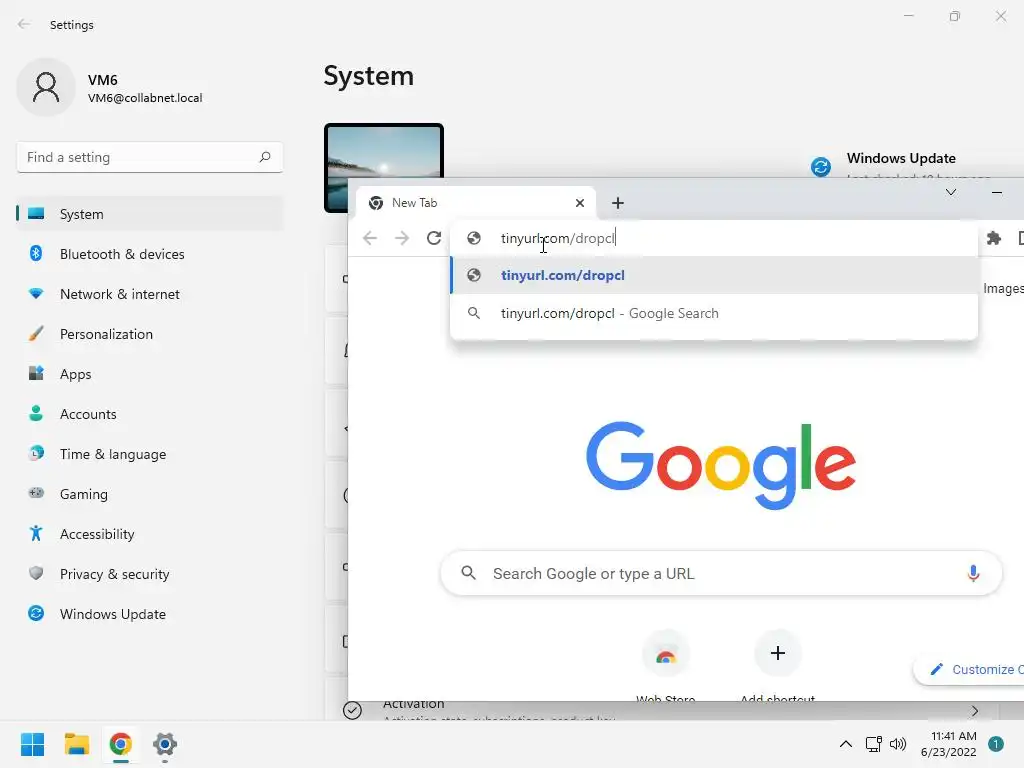This screenshot has width=1024, height=768.
Task: Click the desktop wallpaper thumbnail in Settings
Action: 384,152
